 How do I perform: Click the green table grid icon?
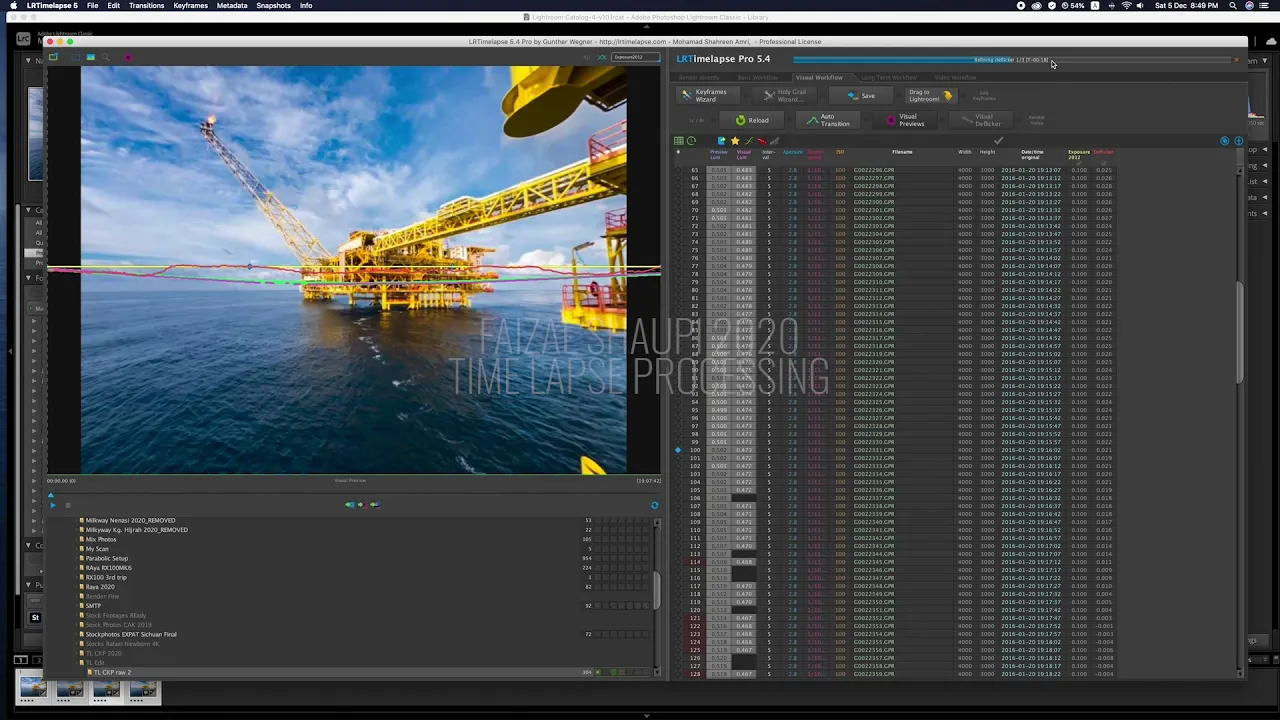679,141
